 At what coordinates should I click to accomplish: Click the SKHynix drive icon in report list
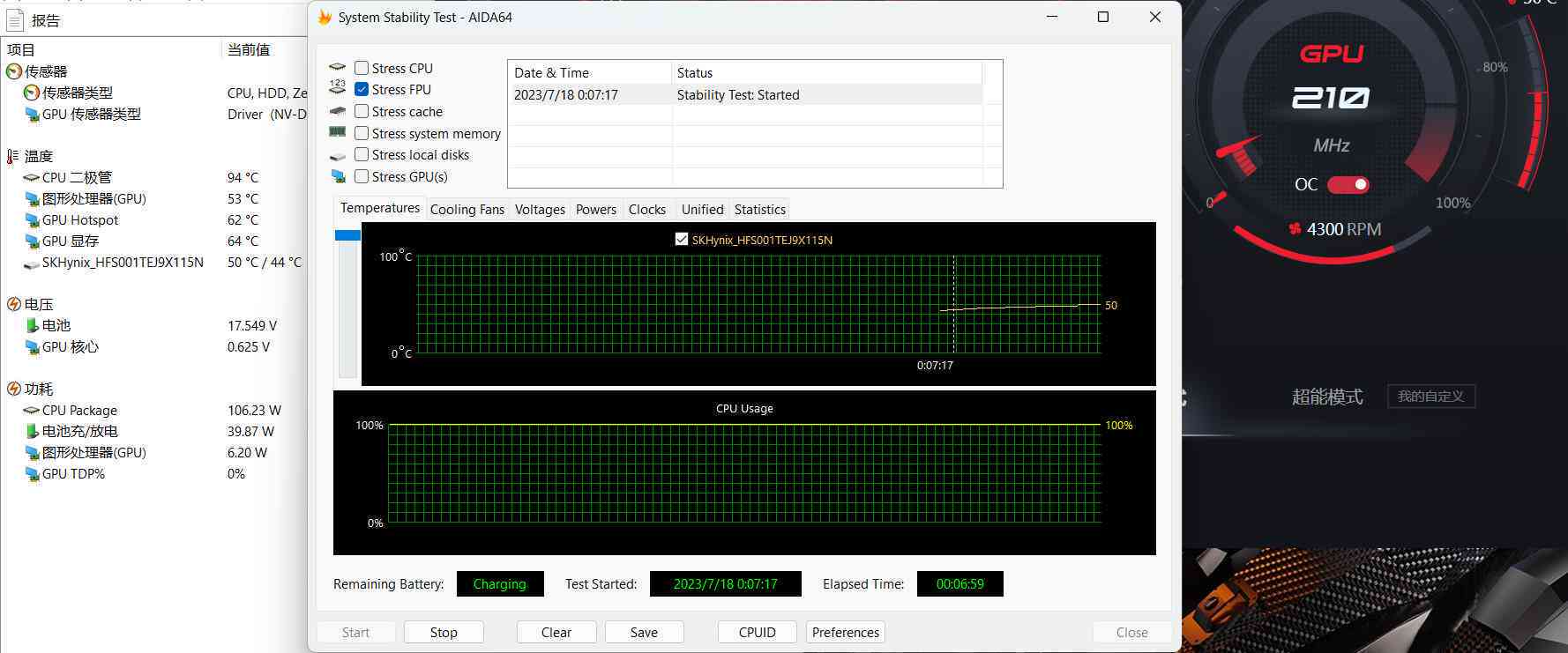[32, 263]
